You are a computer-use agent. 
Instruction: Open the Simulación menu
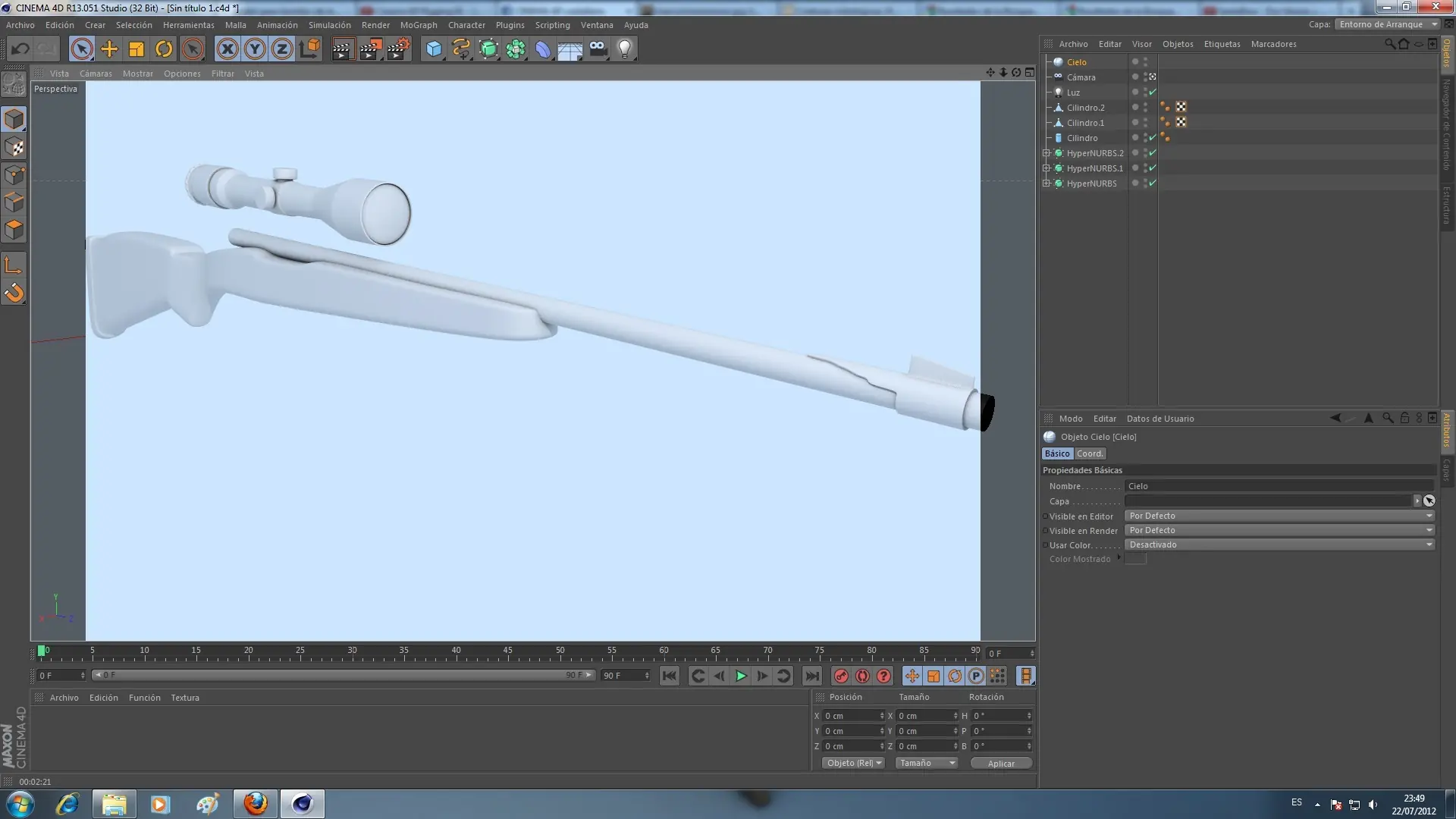[329, 25]
